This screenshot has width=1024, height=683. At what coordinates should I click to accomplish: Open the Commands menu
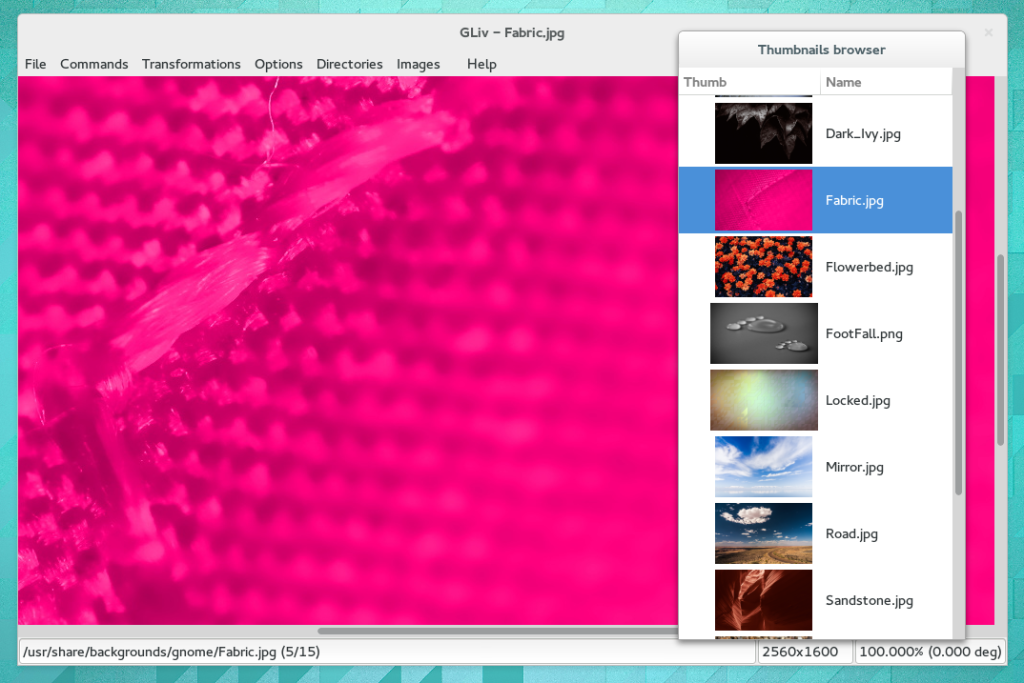94,63
